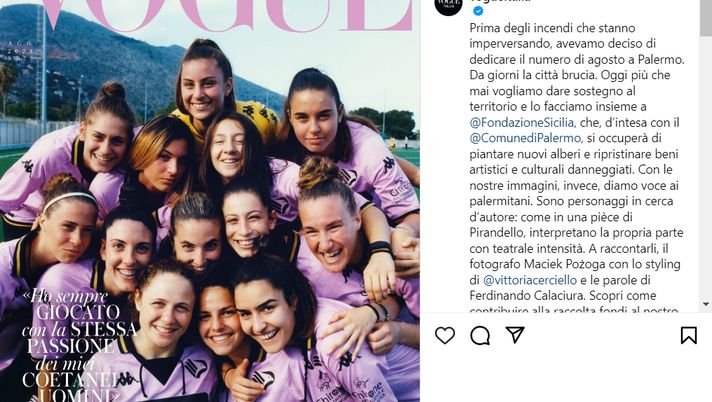Like the post with the heart icon
712x402 pixels.
(445, 336)
